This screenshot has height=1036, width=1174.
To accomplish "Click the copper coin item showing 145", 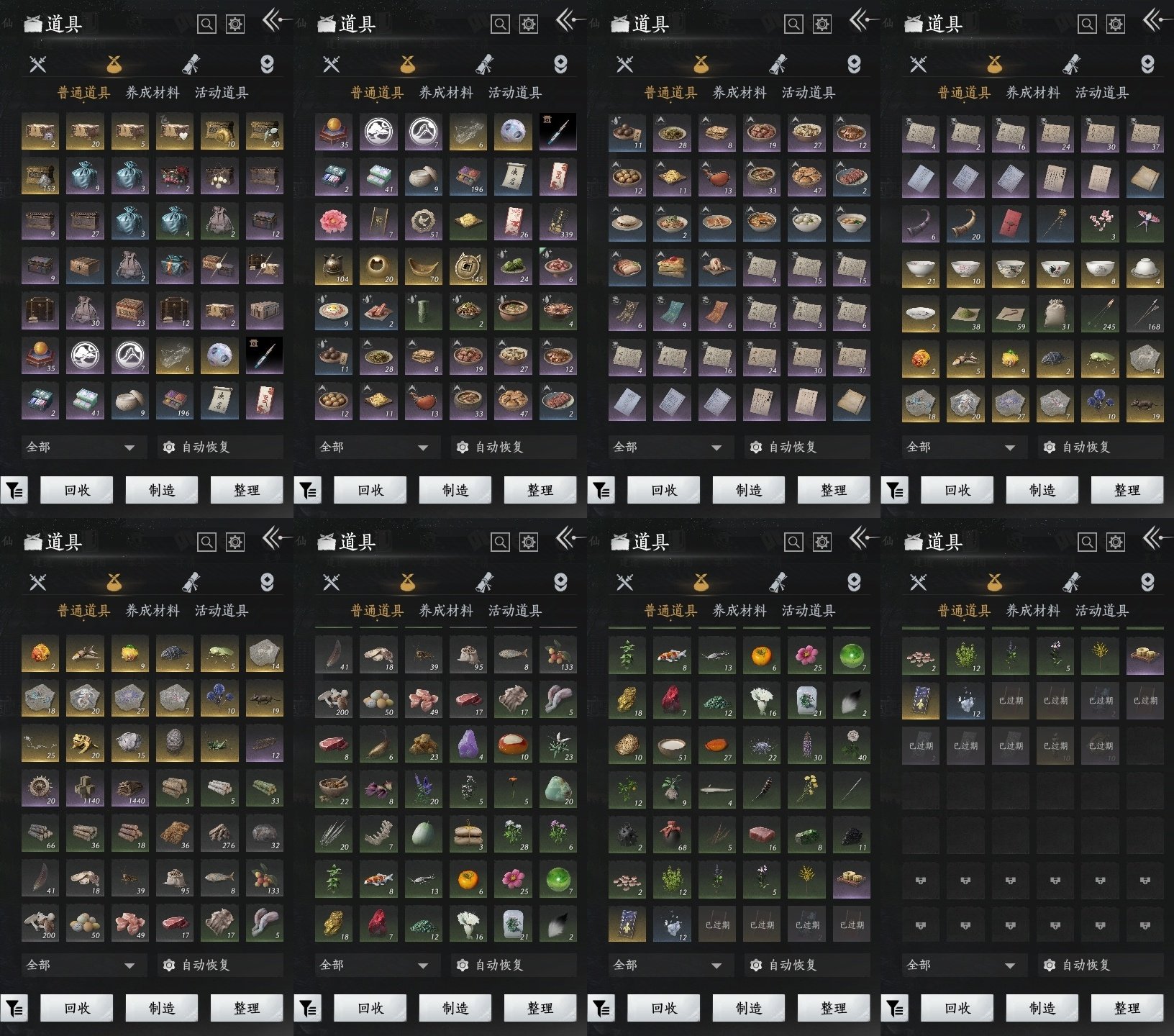I will click(468, 267).
